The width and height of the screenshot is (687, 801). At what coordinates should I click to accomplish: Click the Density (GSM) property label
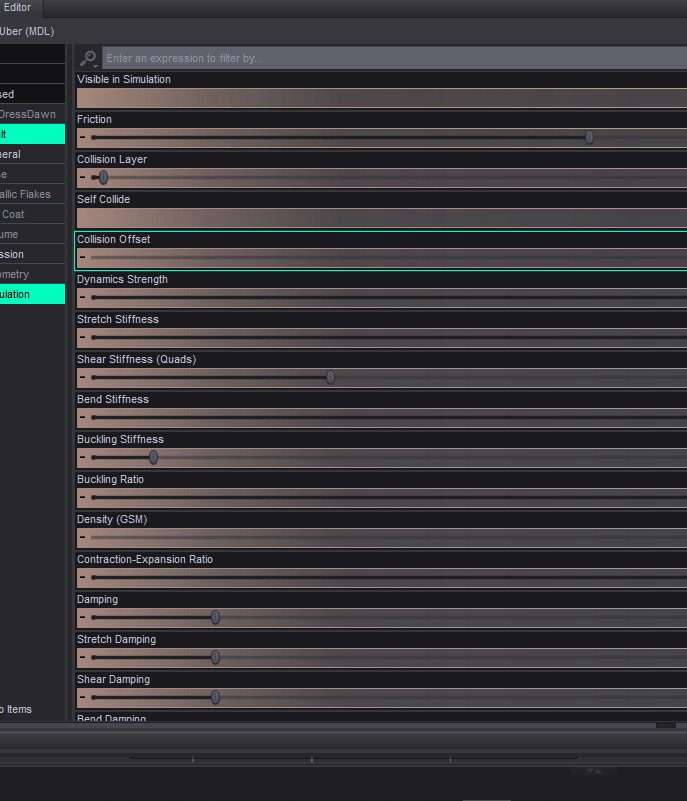[112, 519]
